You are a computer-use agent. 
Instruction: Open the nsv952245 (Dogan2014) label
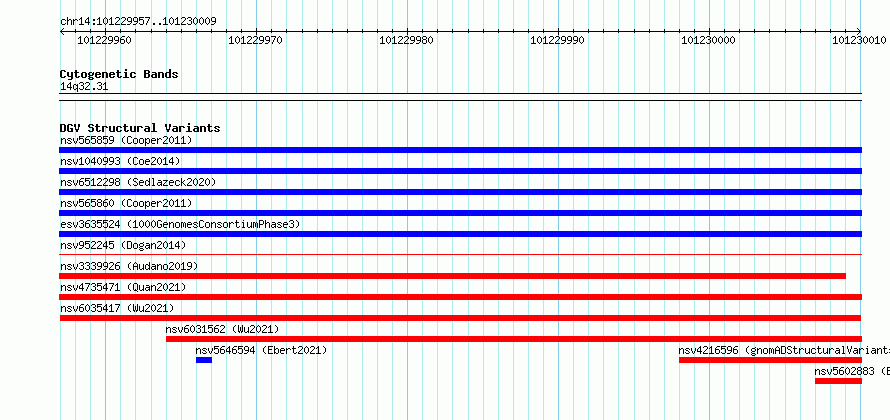(x=123, y=245)
